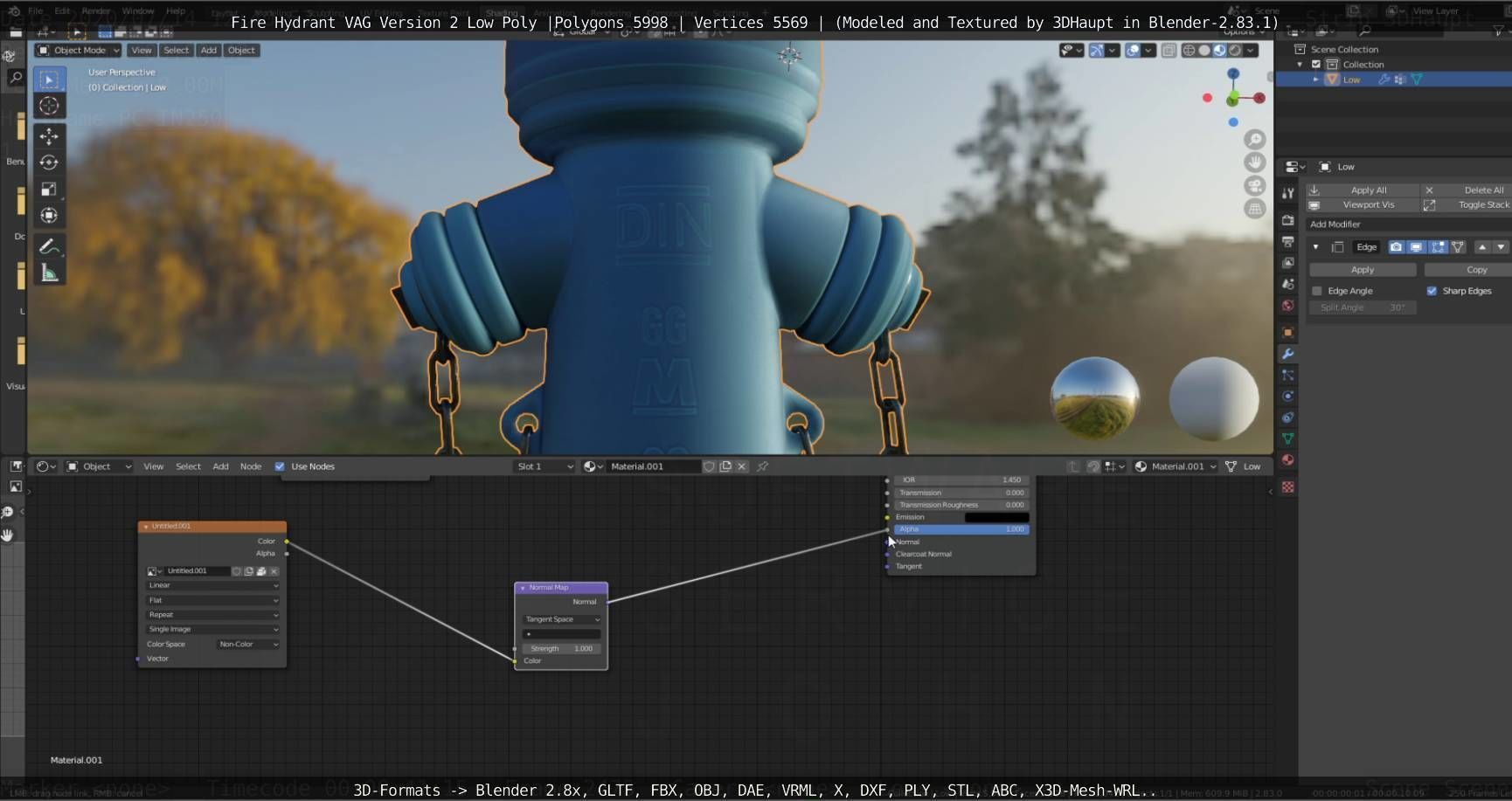
Task: Open the Modifier properties wrench tab
Action: click(1287, 354)
